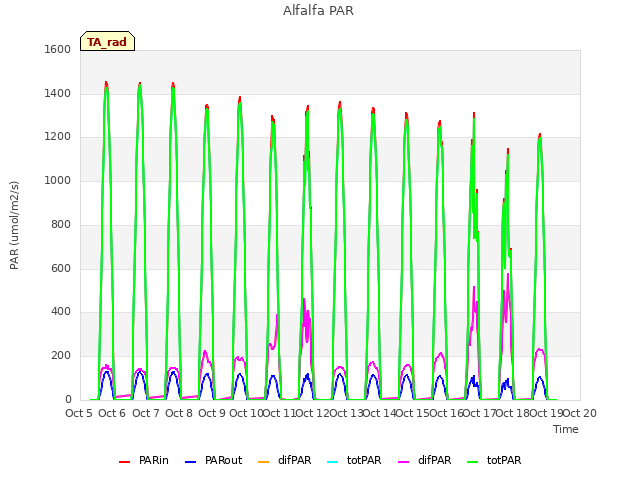Viewport: 640px width, 480px height.
Task: Click the blue PARout legend swatch
Action: (x=191, y=462)
